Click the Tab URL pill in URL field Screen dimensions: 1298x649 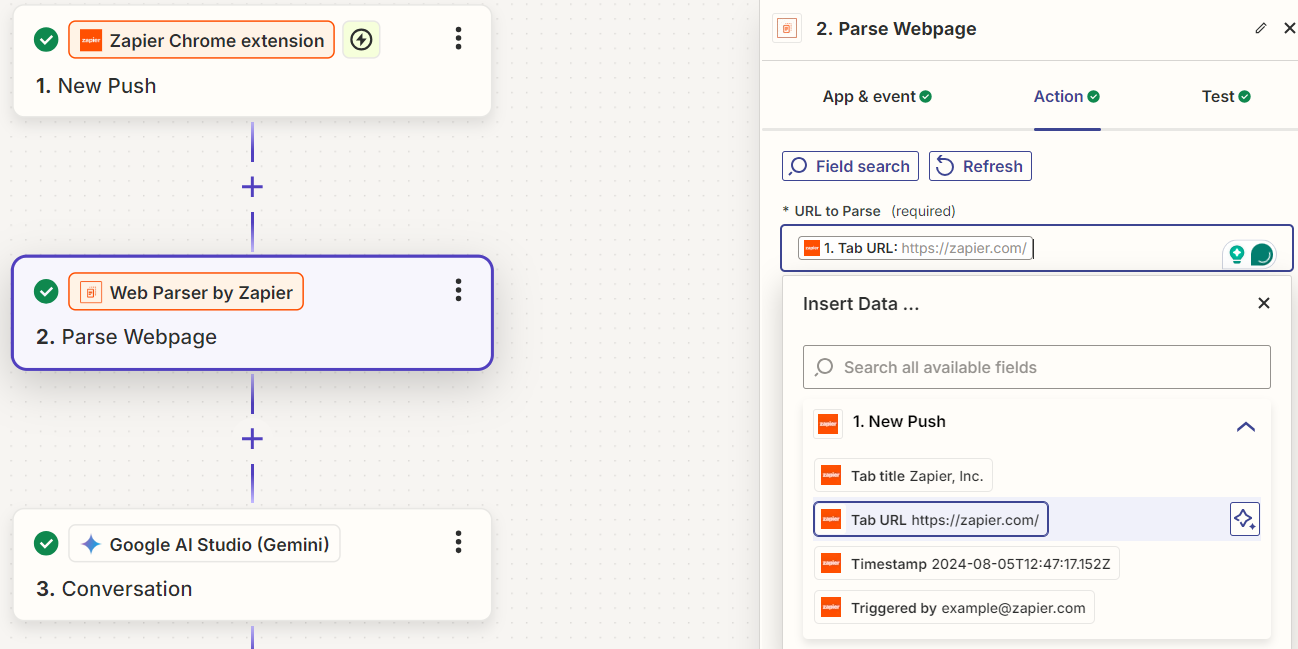click(915, 248)
